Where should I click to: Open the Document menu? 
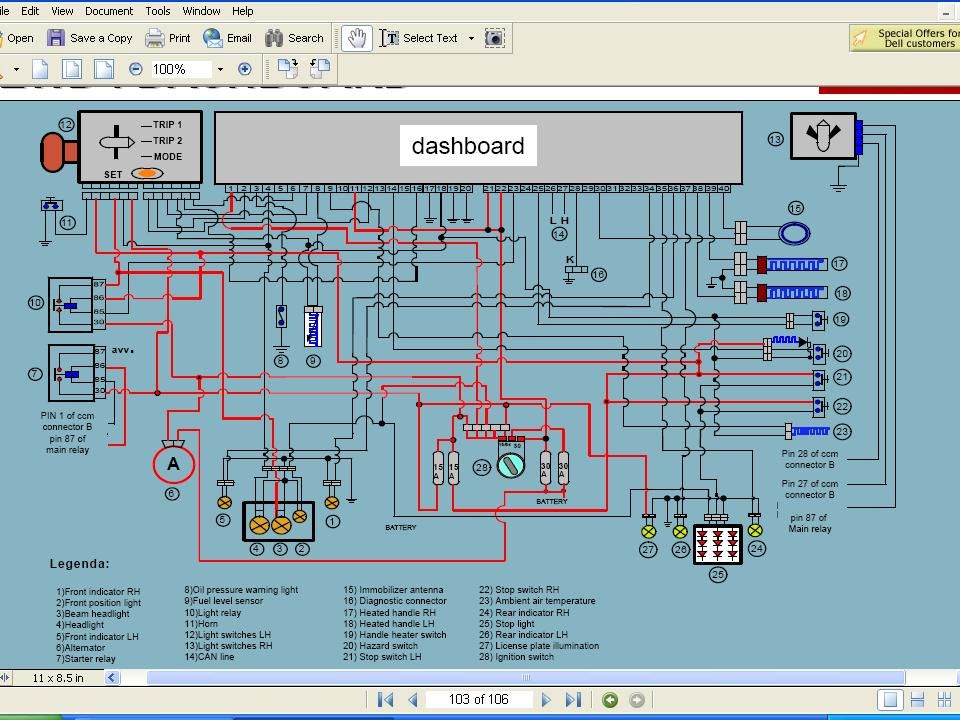(x=109, y=11)
